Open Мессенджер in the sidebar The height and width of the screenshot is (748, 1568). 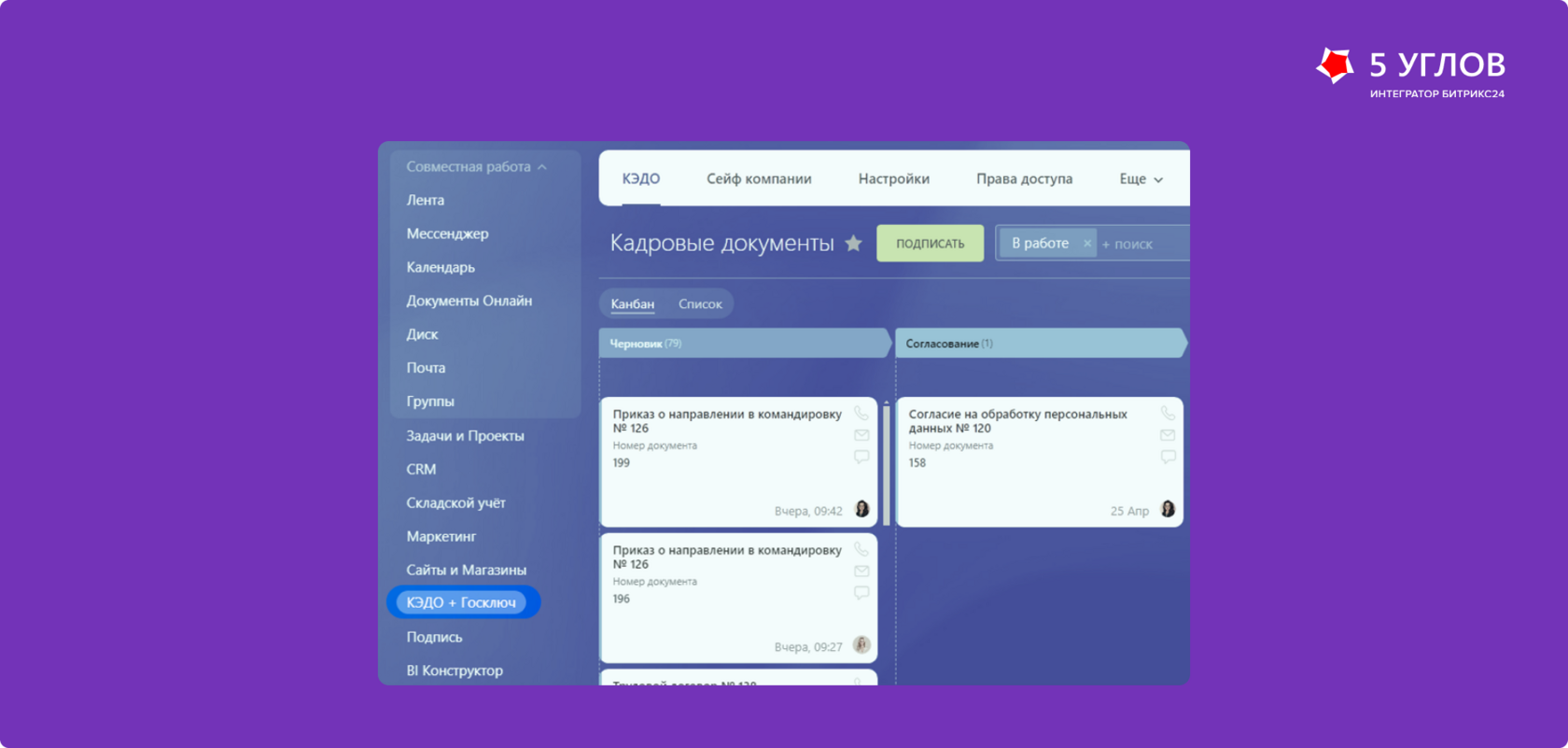(x=447, y=233)
